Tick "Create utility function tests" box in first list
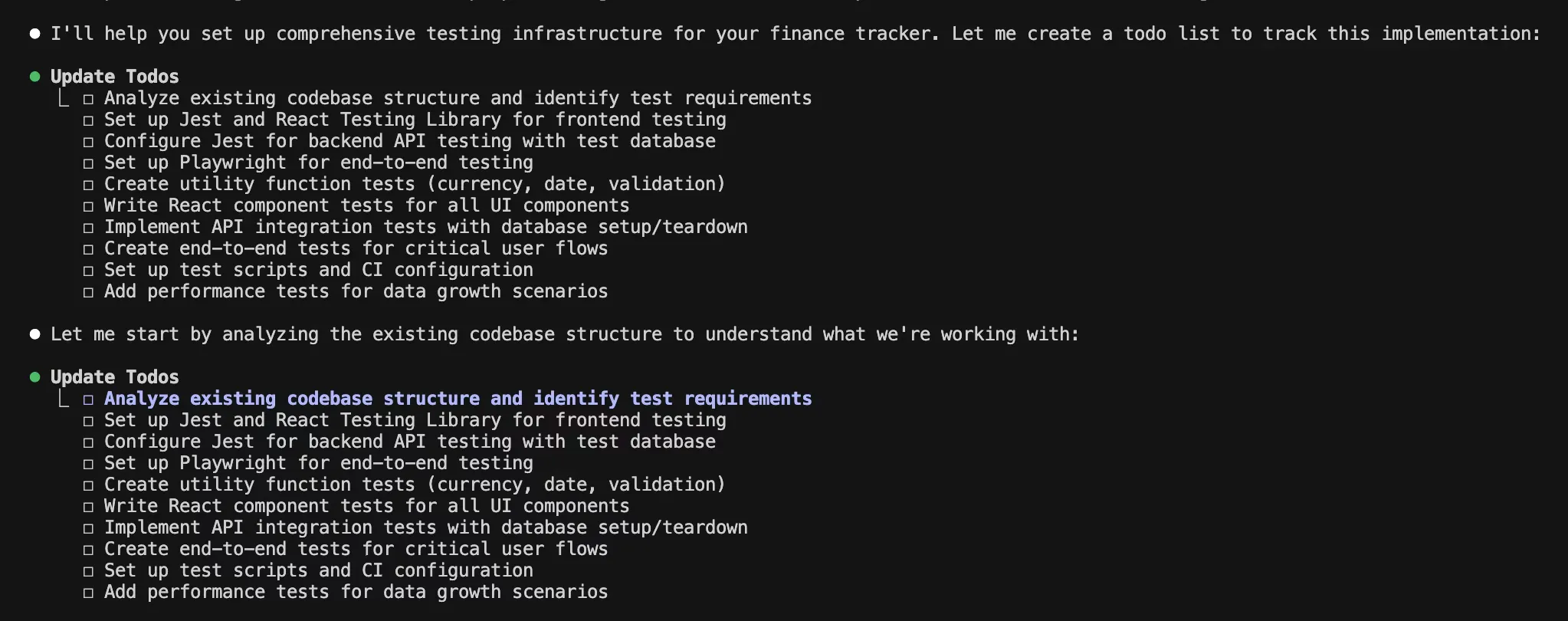This screenshot has height=621, width=1568. tap(89, 185)
